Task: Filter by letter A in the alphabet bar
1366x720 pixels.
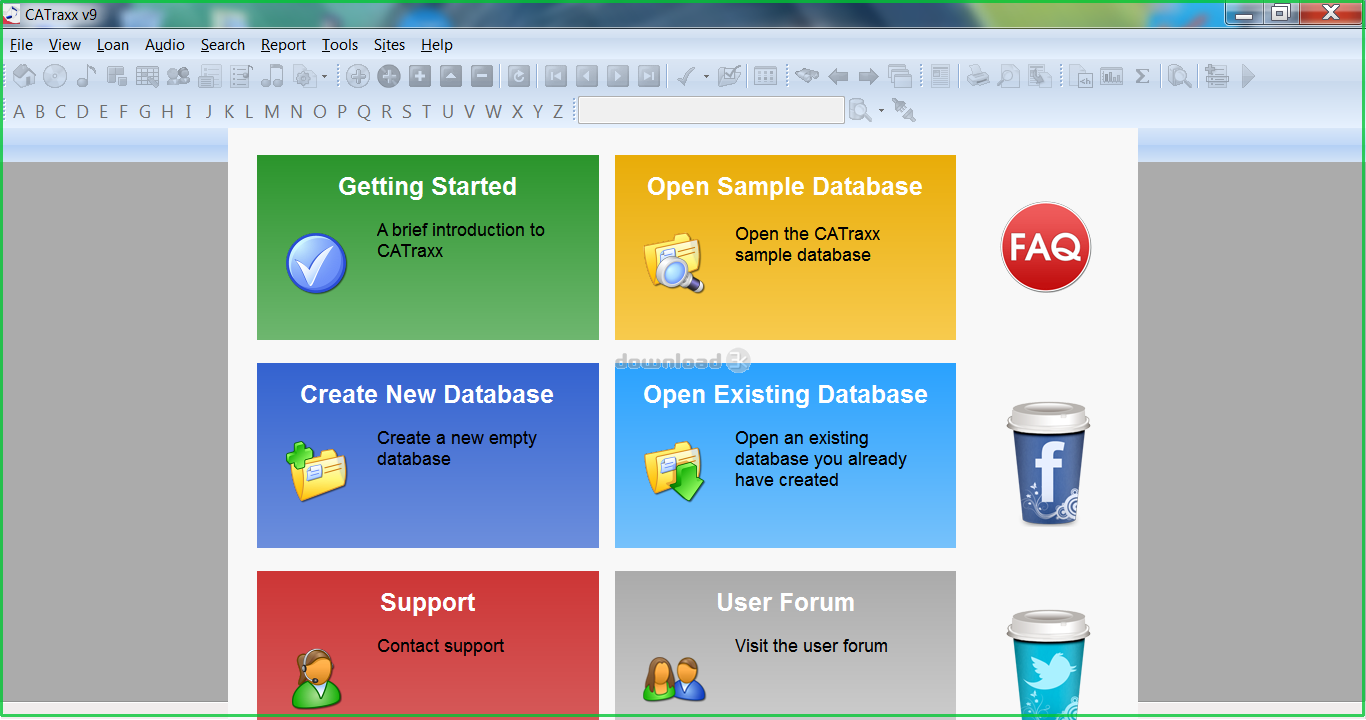Action: tap(19, 111)
